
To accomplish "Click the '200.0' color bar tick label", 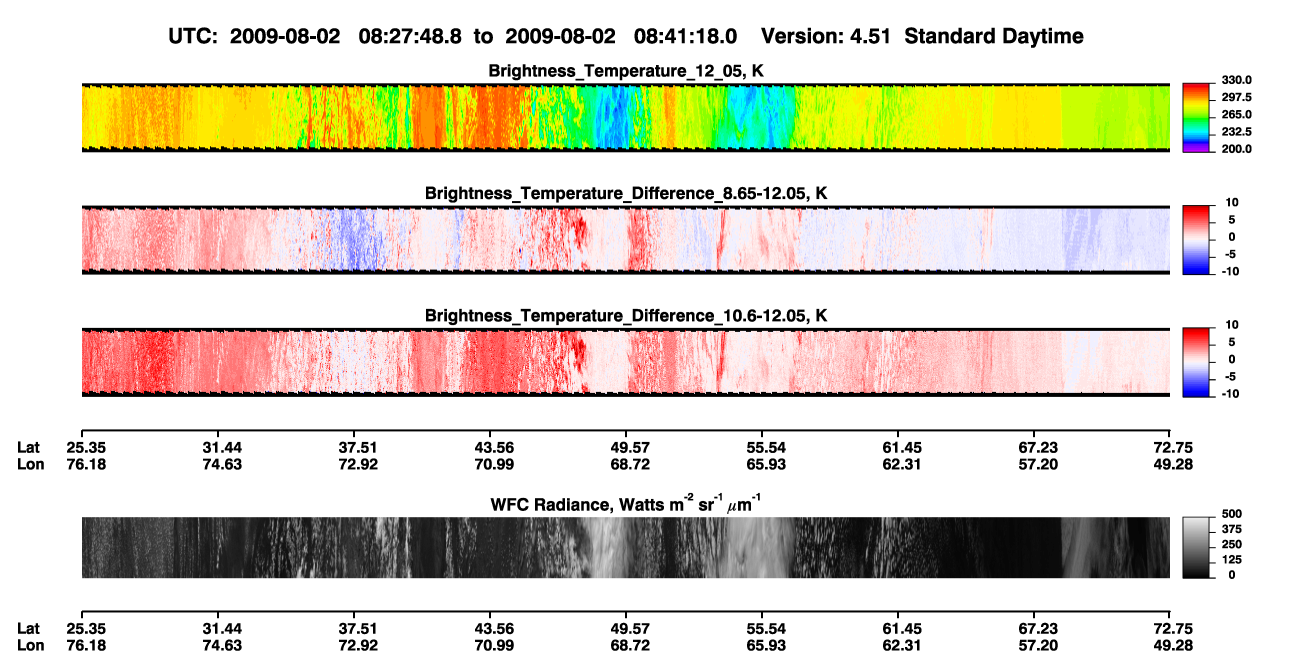I will click(1236, 149).
